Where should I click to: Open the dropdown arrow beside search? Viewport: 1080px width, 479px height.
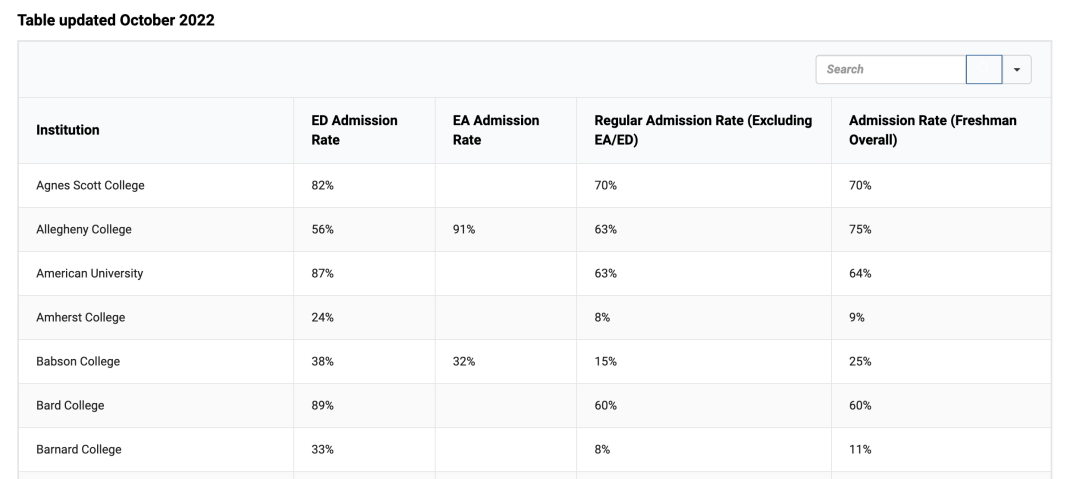pyautogui.click(x=1018, y=70)
